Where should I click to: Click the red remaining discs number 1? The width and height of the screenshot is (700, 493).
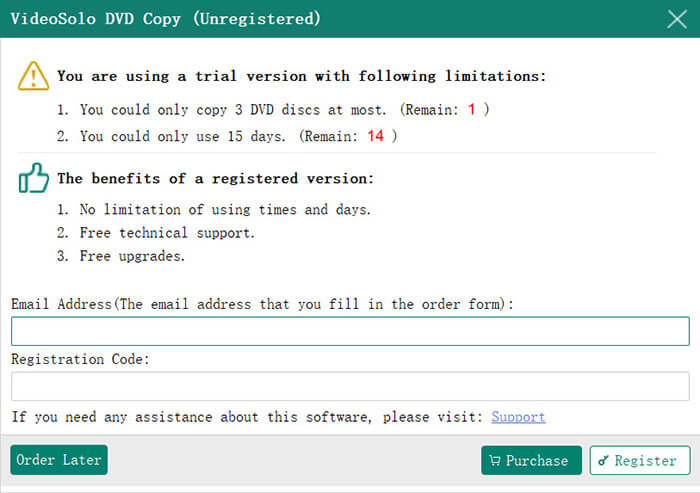pos(471,109)
